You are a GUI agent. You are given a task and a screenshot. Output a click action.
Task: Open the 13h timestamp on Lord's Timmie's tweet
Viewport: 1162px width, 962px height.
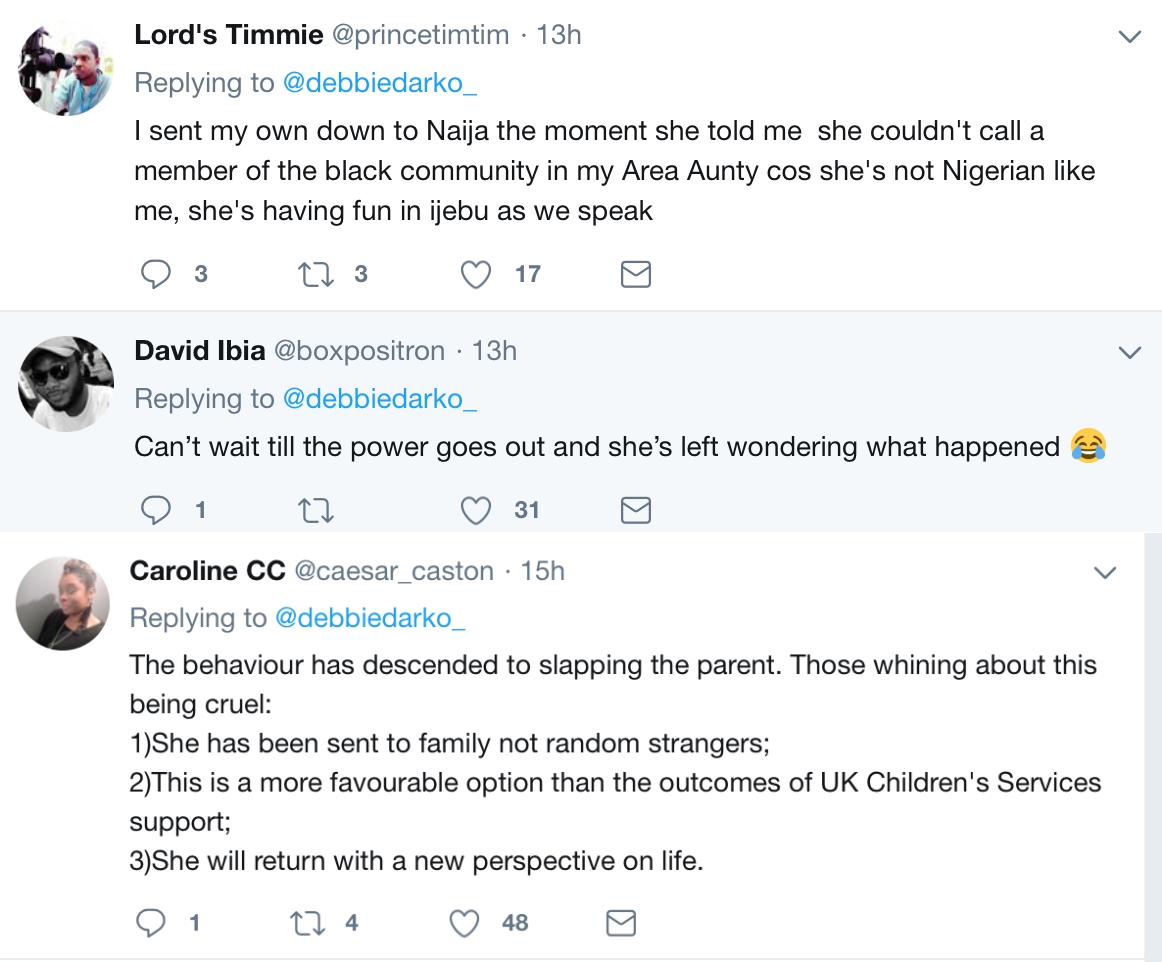point(559,35)
